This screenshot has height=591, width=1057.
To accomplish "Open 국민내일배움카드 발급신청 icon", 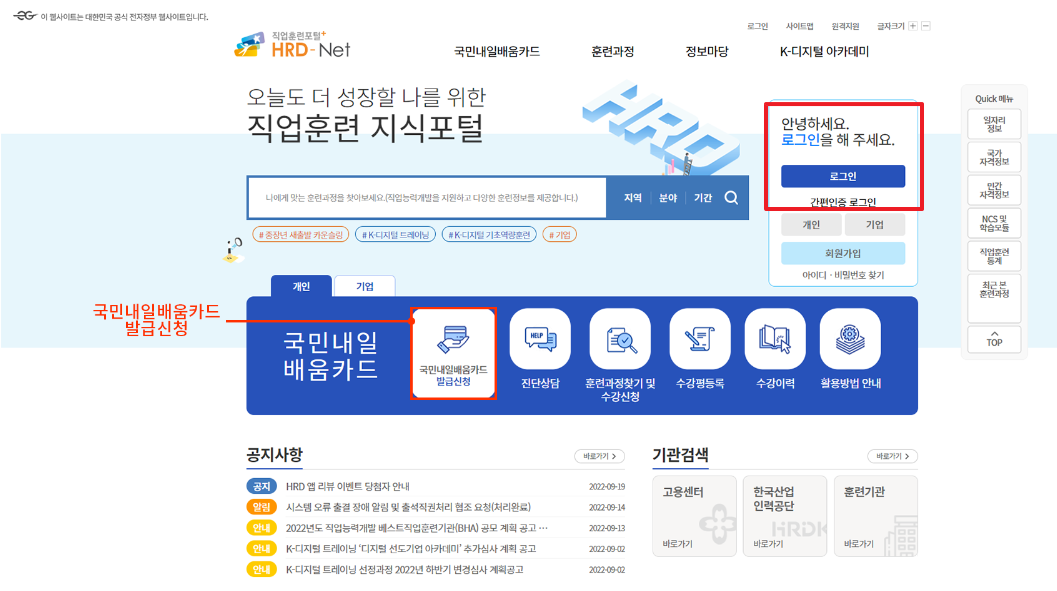I will coord(454,353).
